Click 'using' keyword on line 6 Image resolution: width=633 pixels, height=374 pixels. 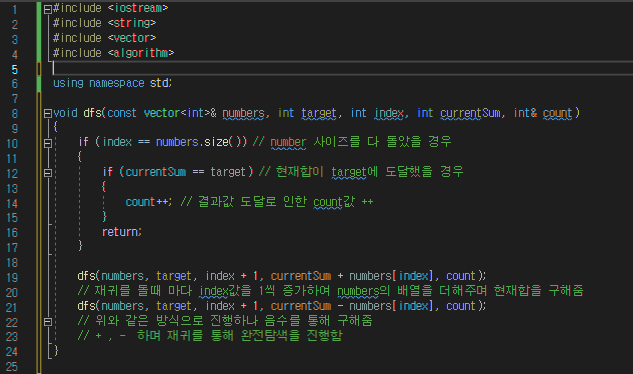68,83
